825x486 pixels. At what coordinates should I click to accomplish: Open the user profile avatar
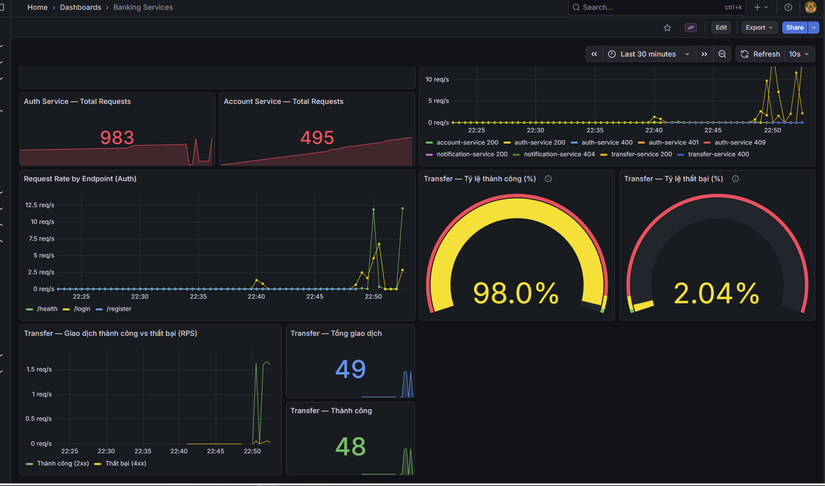810,7
